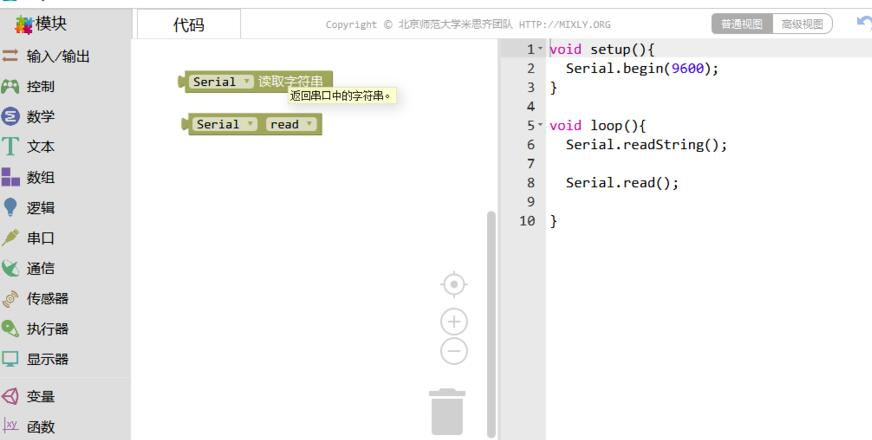Select the 文本 text category icon
Viewport: 872px width, 440px height.
tap(10, 146)
